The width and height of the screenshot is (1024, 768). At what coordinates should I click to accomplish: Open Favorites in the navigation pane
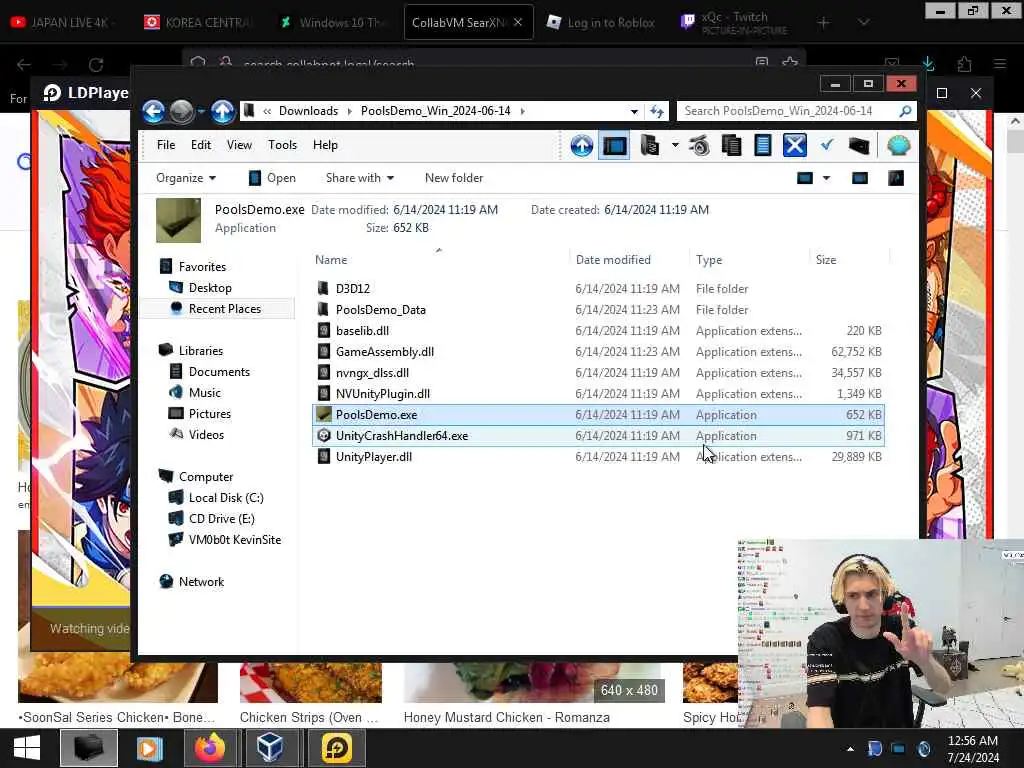(x=202, y=266)
